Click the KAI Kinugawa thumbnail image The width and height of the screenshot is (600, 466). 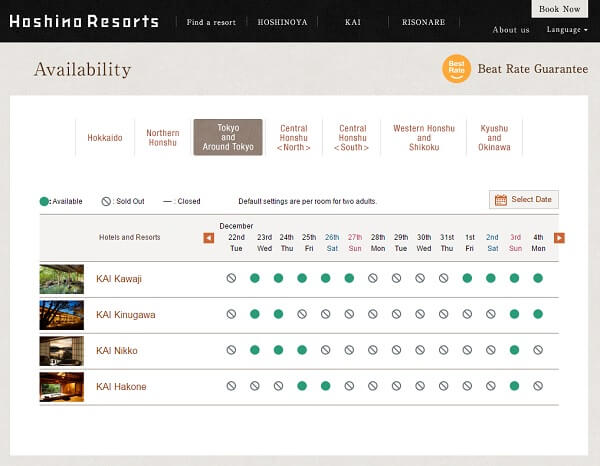[x=62, y=315]
